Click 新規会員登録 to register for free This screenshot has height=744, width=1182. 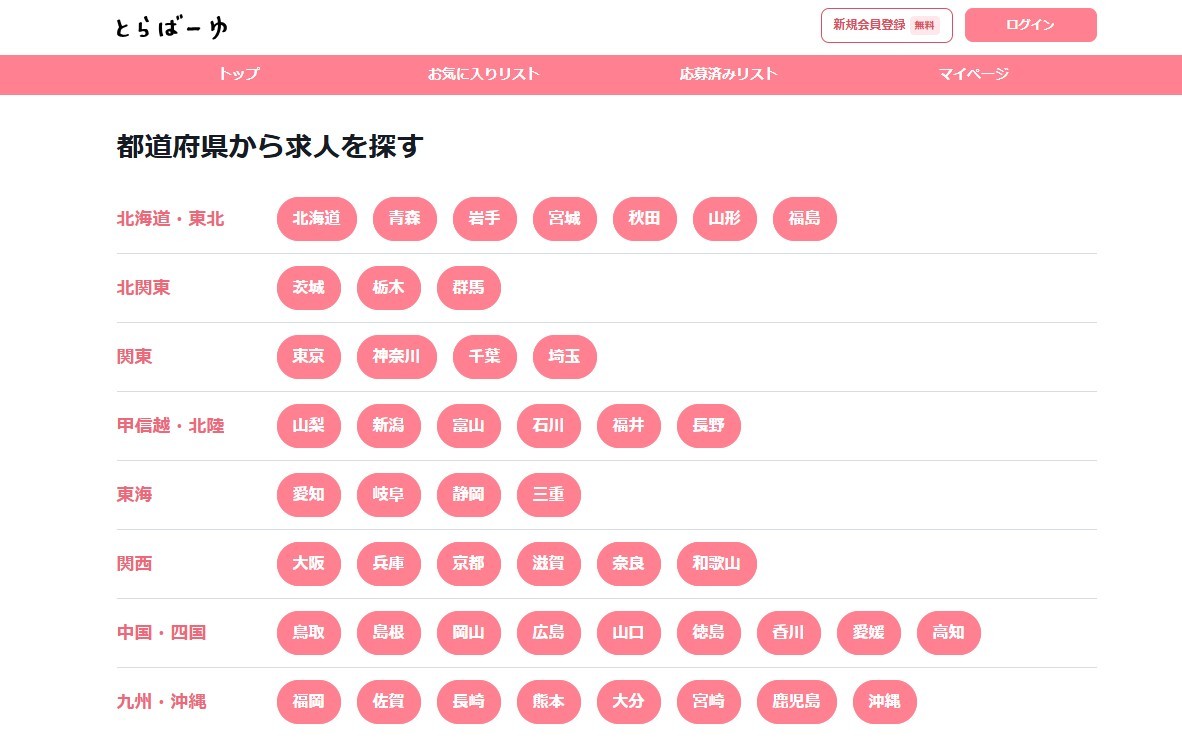886,25
